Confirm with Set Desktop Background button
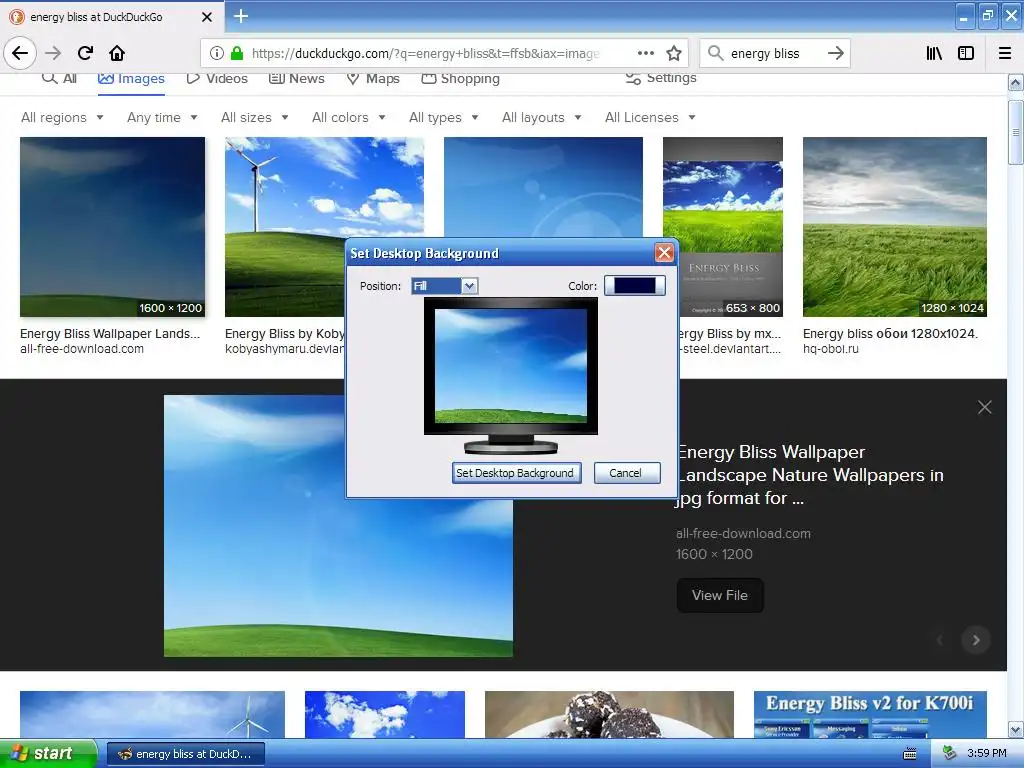This screenshot has width=1024, height=768. (x=516, y=473)
